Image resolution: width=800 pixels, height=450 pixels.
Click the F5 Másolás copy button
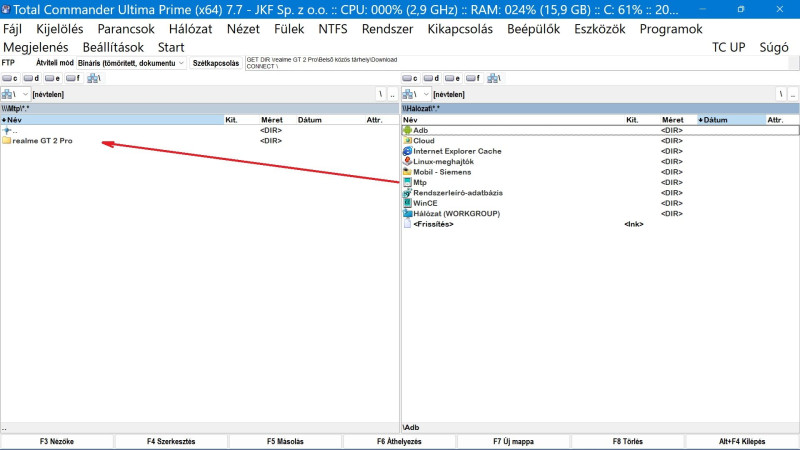click(285, 442)
